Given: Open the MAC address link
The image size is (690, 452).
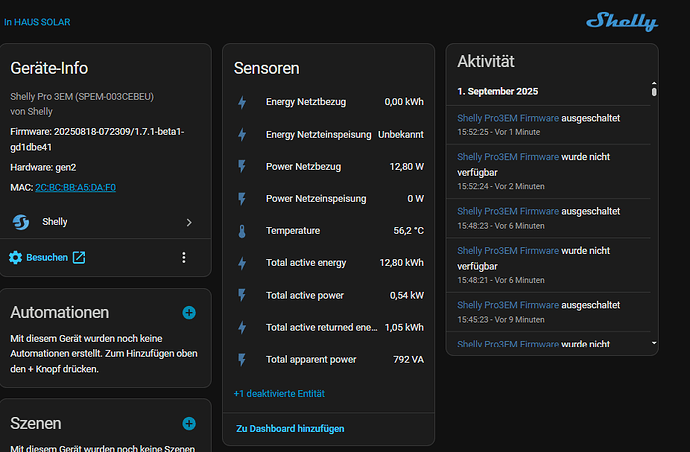Looking at the screenshot, I should coord(76,187).
